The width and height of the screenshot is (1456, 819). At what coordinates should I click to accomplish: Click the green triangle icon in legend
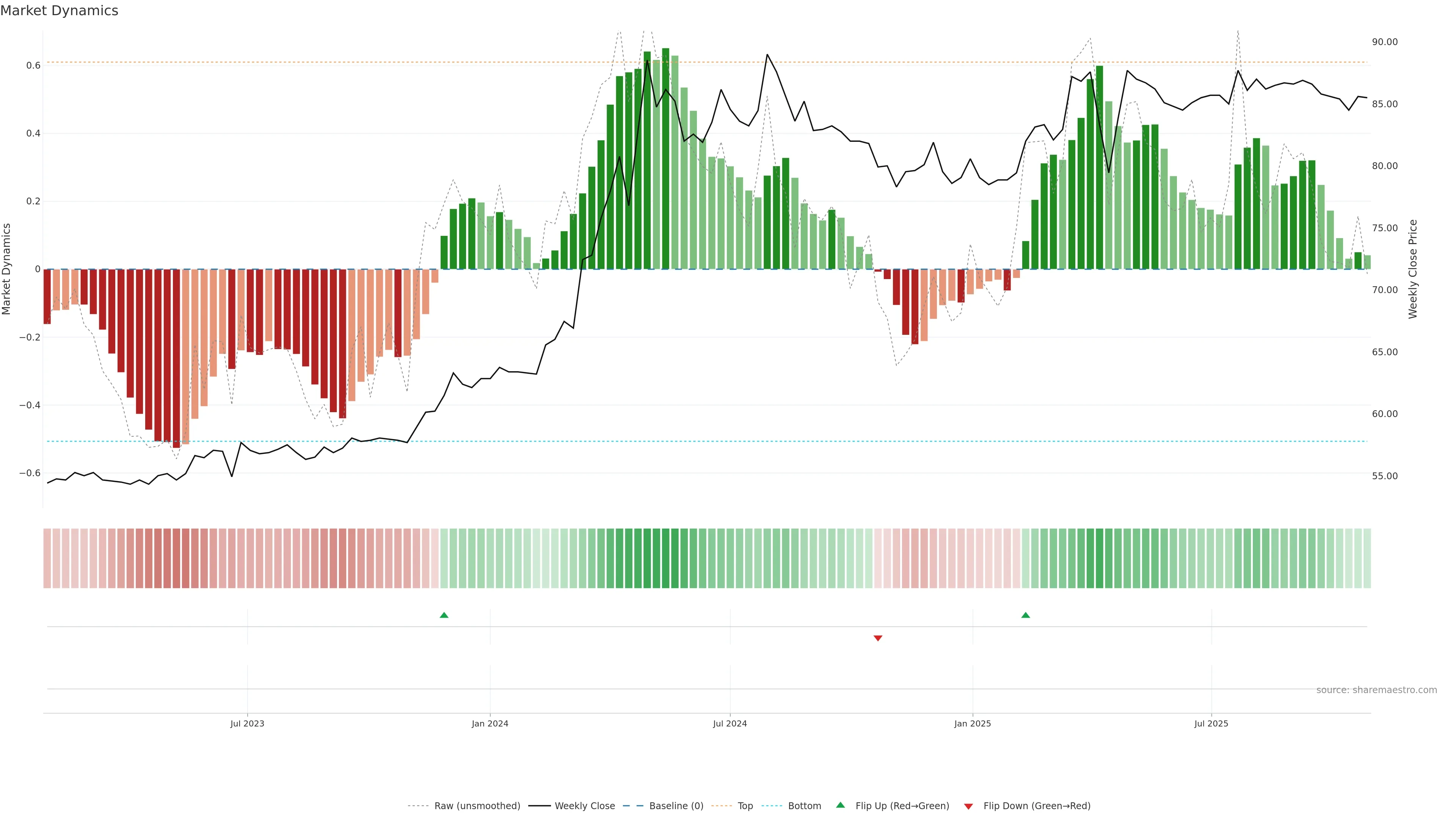point(841,805)
